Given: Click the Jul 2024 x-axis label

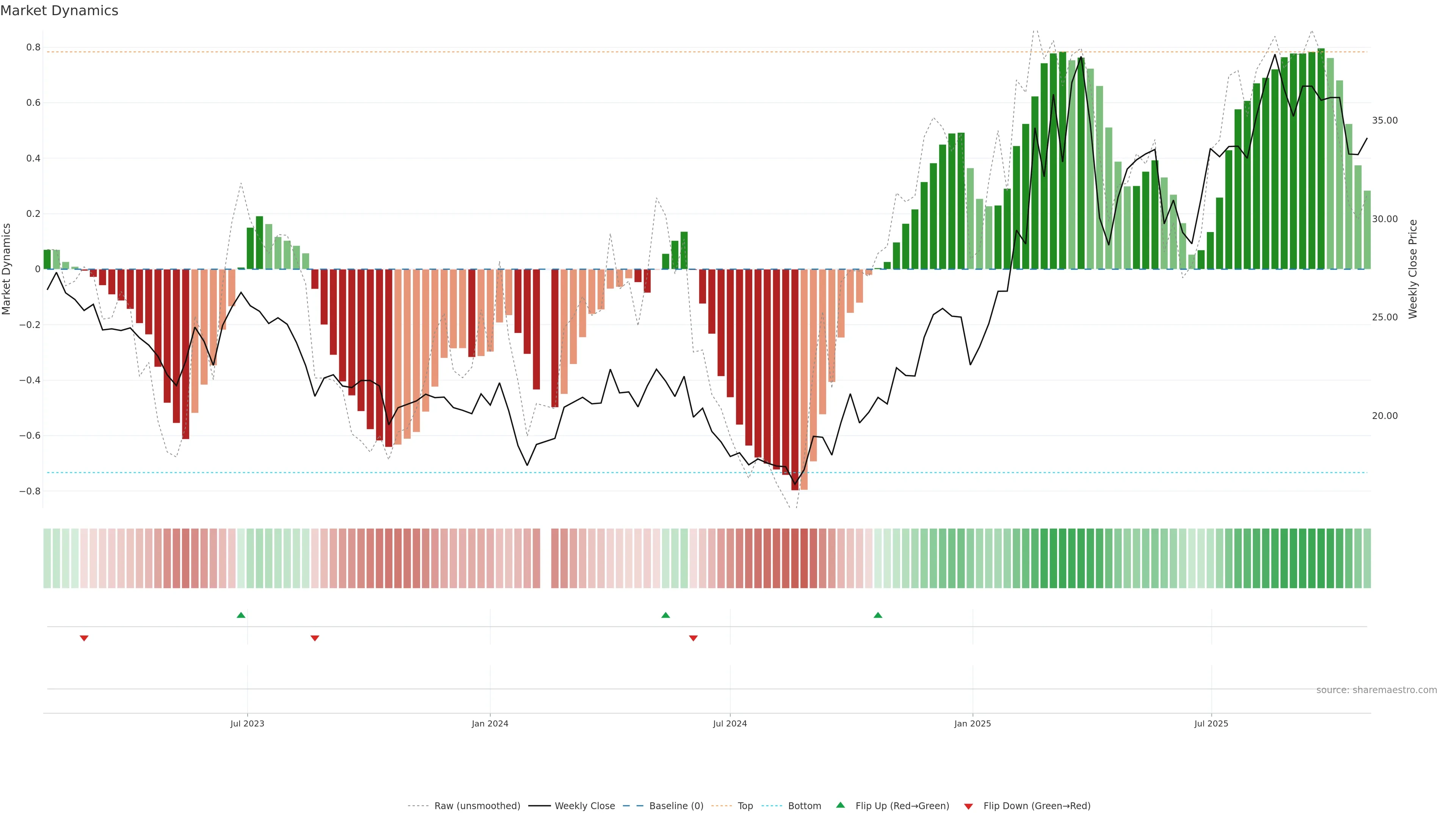Looking at the screenshot, I should point(730,723).
